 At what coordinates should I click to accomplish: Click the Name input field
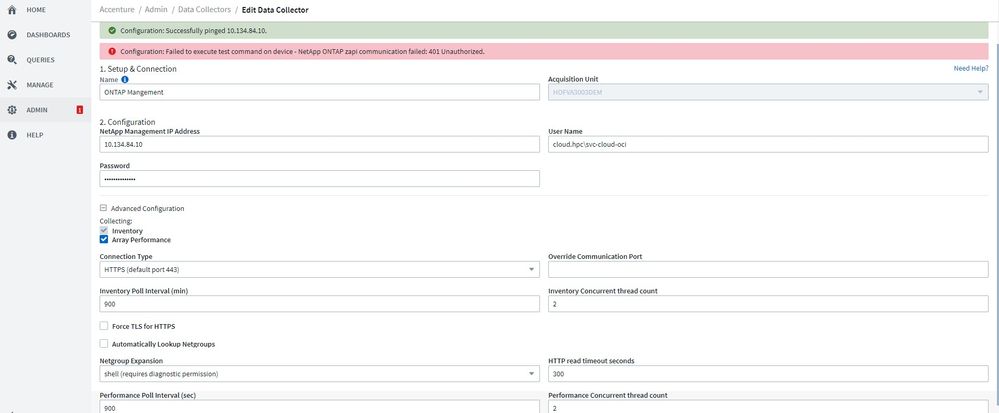320,92
